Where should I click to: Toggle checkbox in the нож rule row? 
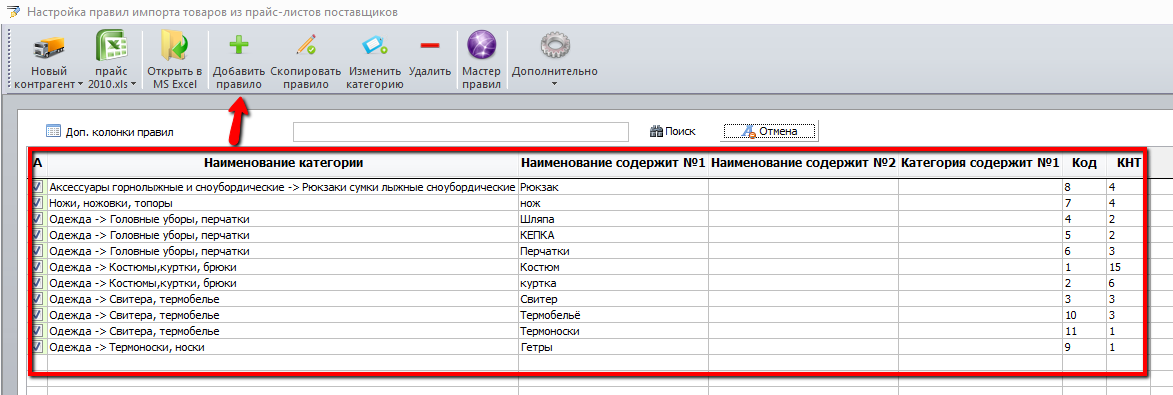(38, 203)
